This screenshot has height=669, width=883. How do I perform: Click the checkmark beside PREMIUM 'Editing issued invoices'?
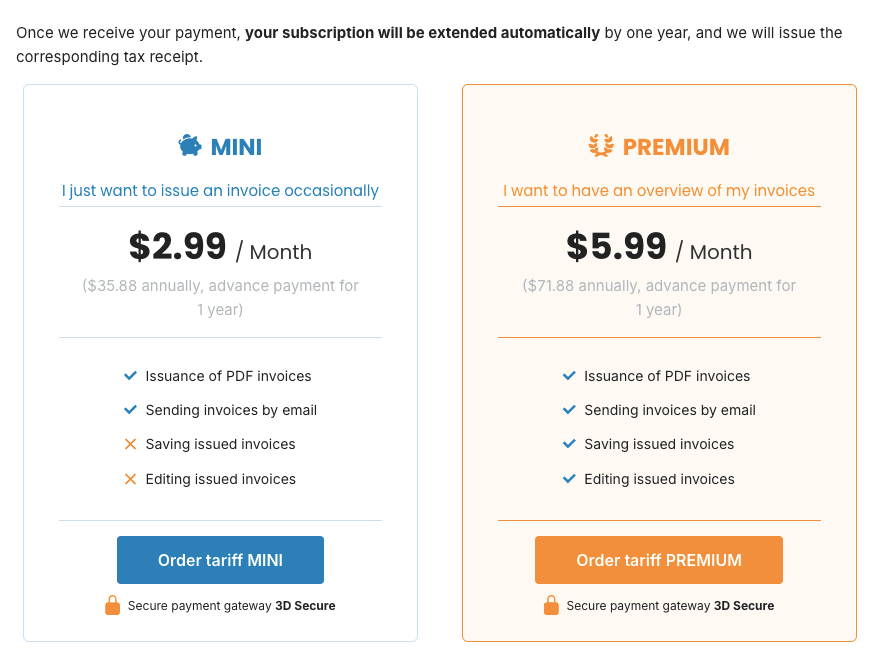pyautogui.click(x=569, y=479)
